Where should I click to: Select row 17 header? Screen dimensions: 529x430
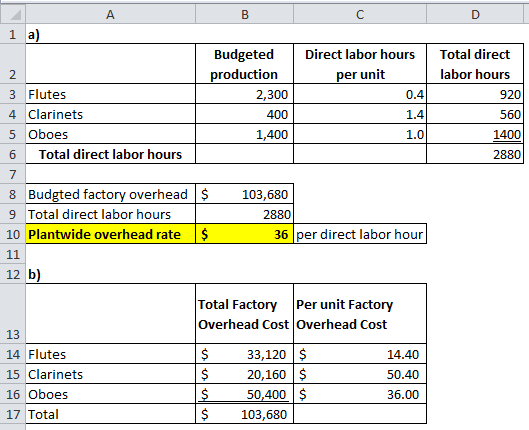tap(13, 414)
